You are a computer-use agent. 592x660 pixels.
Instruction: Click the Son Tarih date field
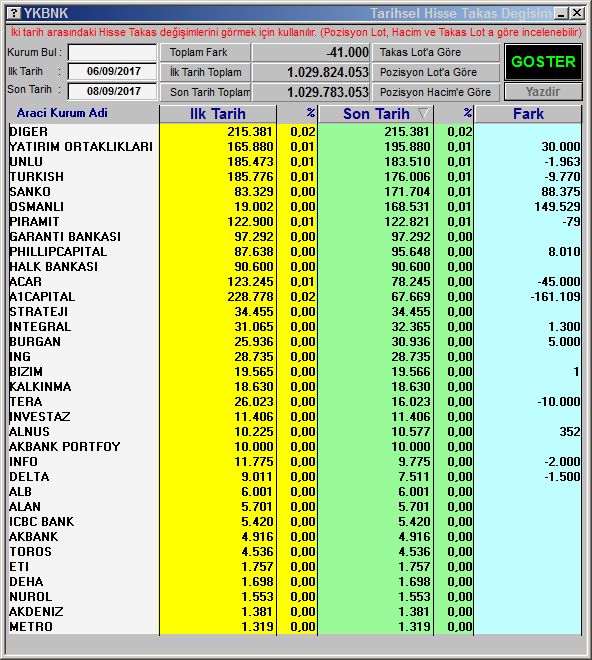pos(112,91)
